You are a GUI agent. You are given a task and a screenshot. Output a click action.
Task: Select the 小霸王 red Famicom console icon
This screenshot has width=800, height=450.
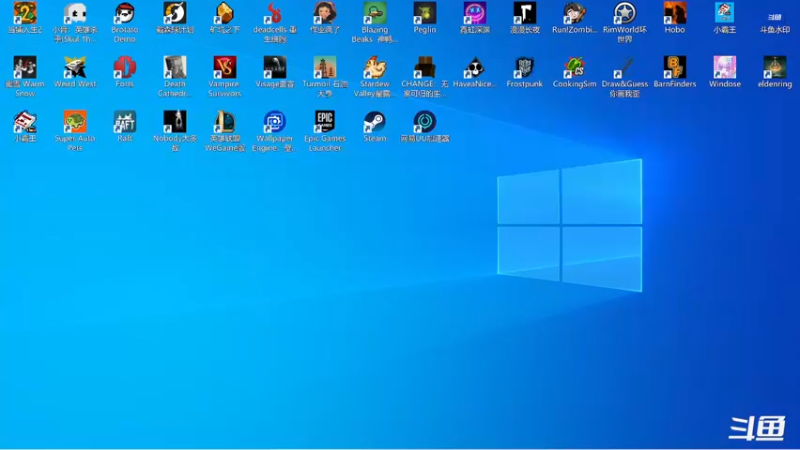(x=24, y=122)
